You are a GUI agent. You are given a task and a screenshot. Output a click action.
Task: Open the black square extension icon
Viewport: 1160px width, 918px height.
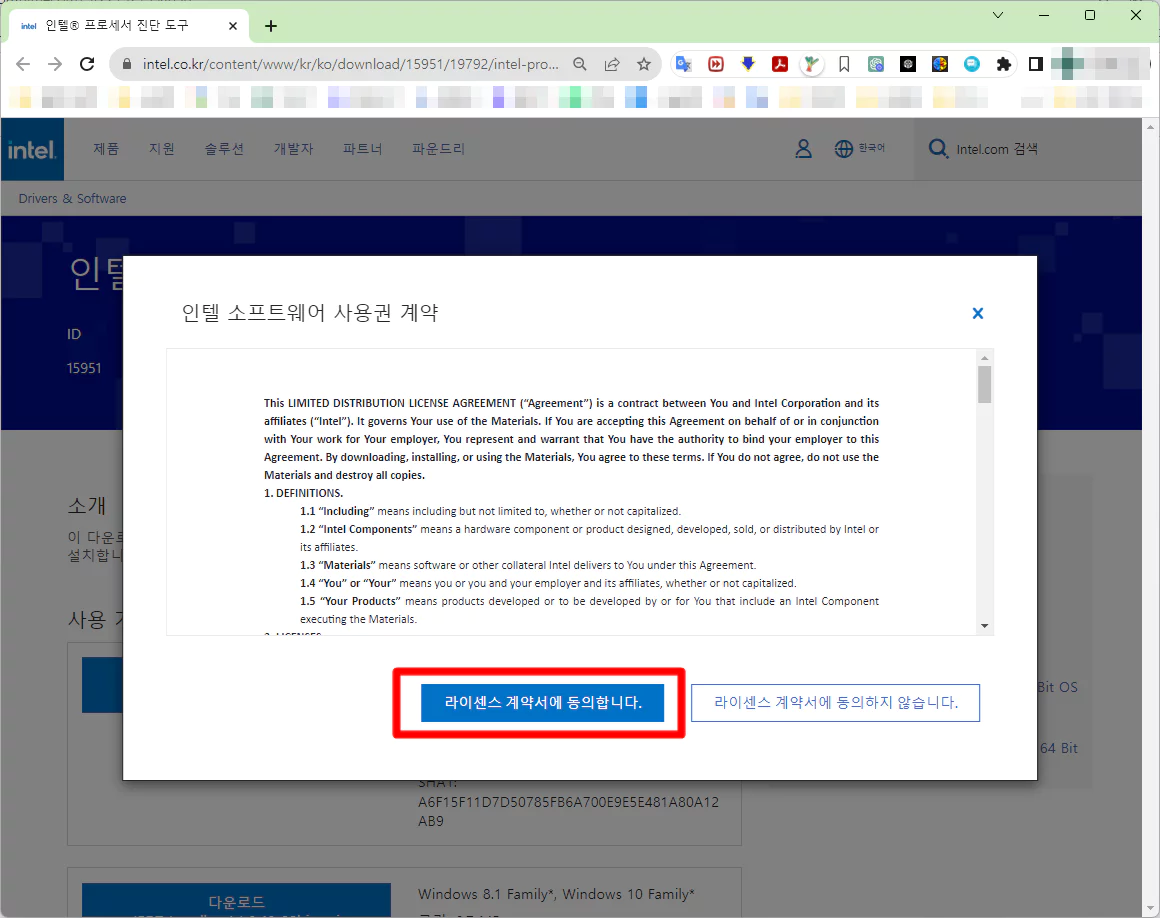click(x=908, y=64)
